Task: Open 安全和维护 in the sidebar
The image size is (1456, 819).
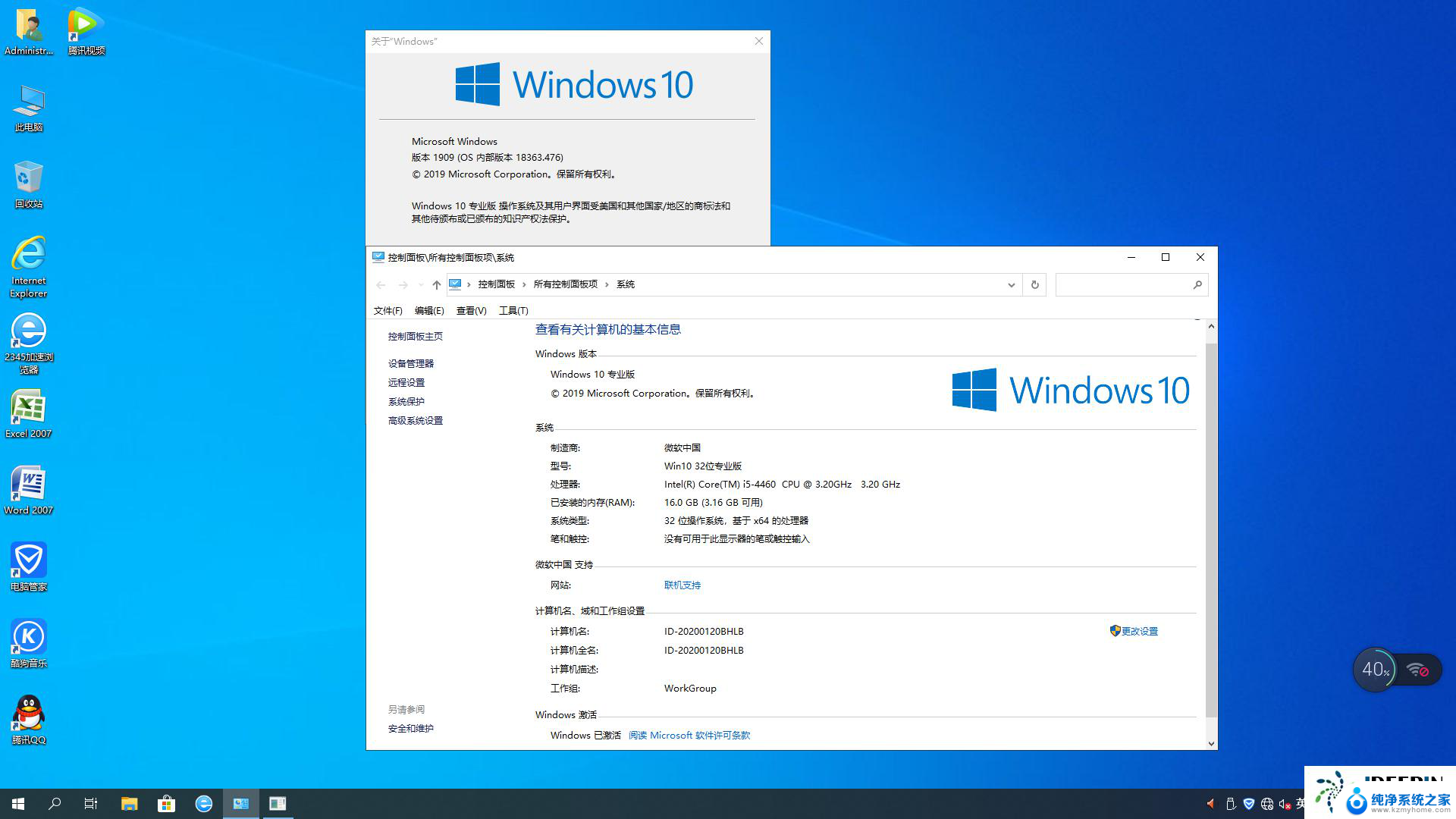Action: click(411, 729)
